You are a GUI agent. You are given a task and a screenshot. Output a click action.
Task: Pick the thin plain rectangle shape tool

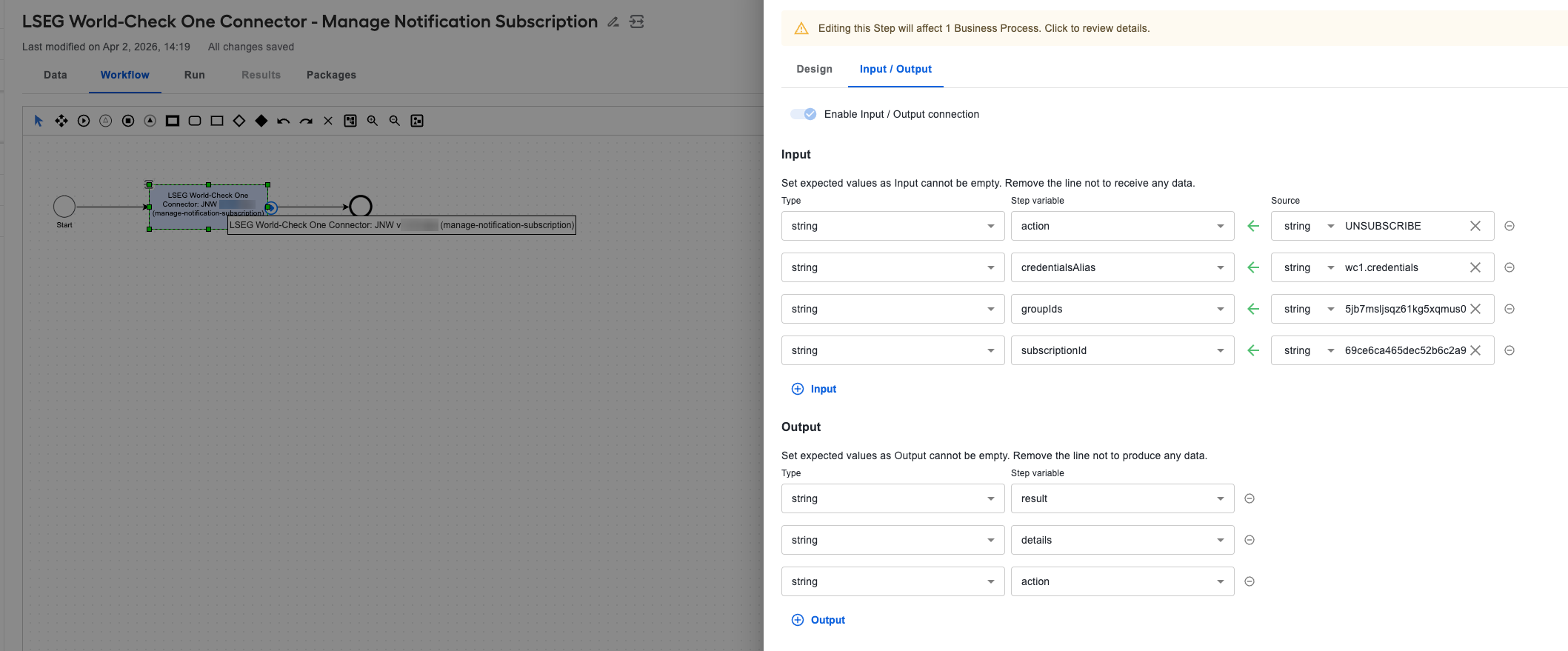point(217,121)
